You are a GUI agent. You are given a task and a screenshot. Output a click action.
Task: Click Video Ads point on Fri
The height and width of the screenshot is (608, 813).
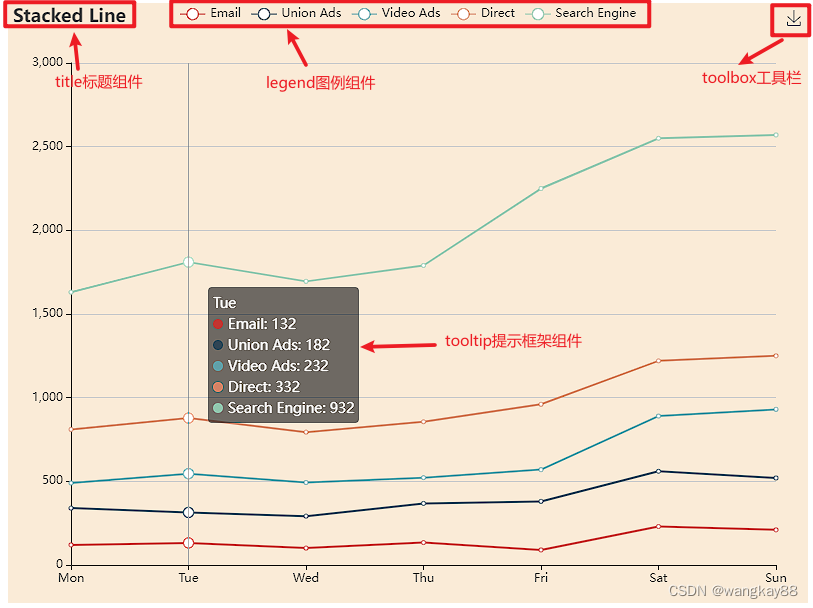541,470
